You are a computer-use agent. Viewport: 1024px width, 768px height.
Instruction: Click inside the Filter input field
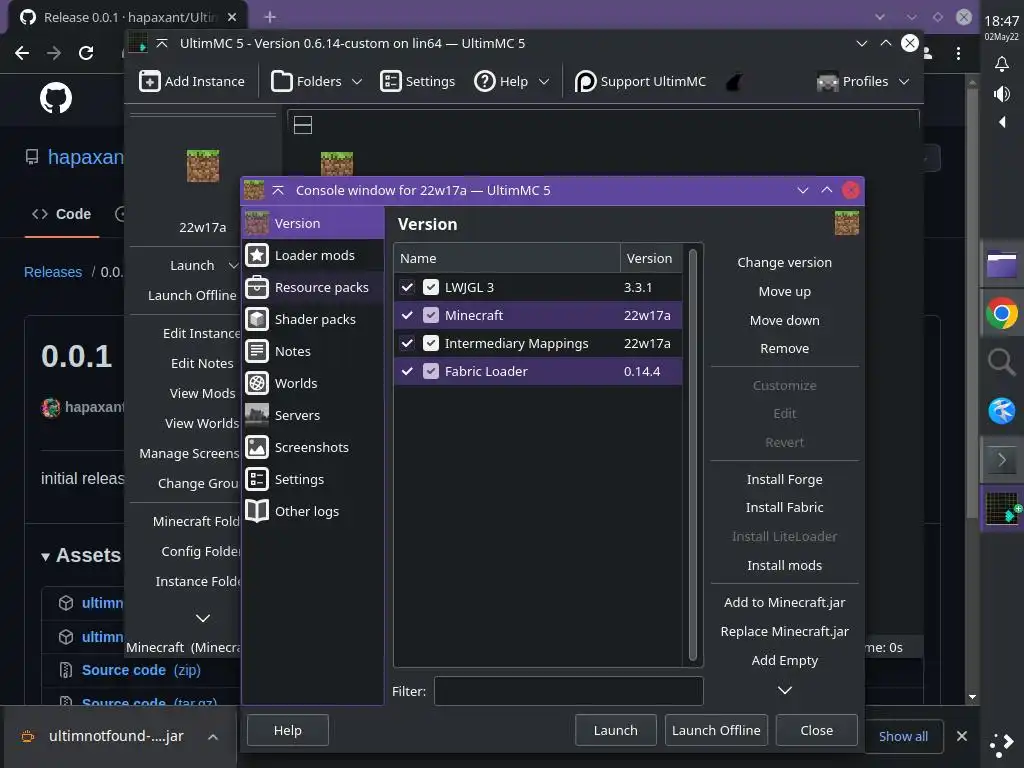pyautogui.click(x=568, y=691)
